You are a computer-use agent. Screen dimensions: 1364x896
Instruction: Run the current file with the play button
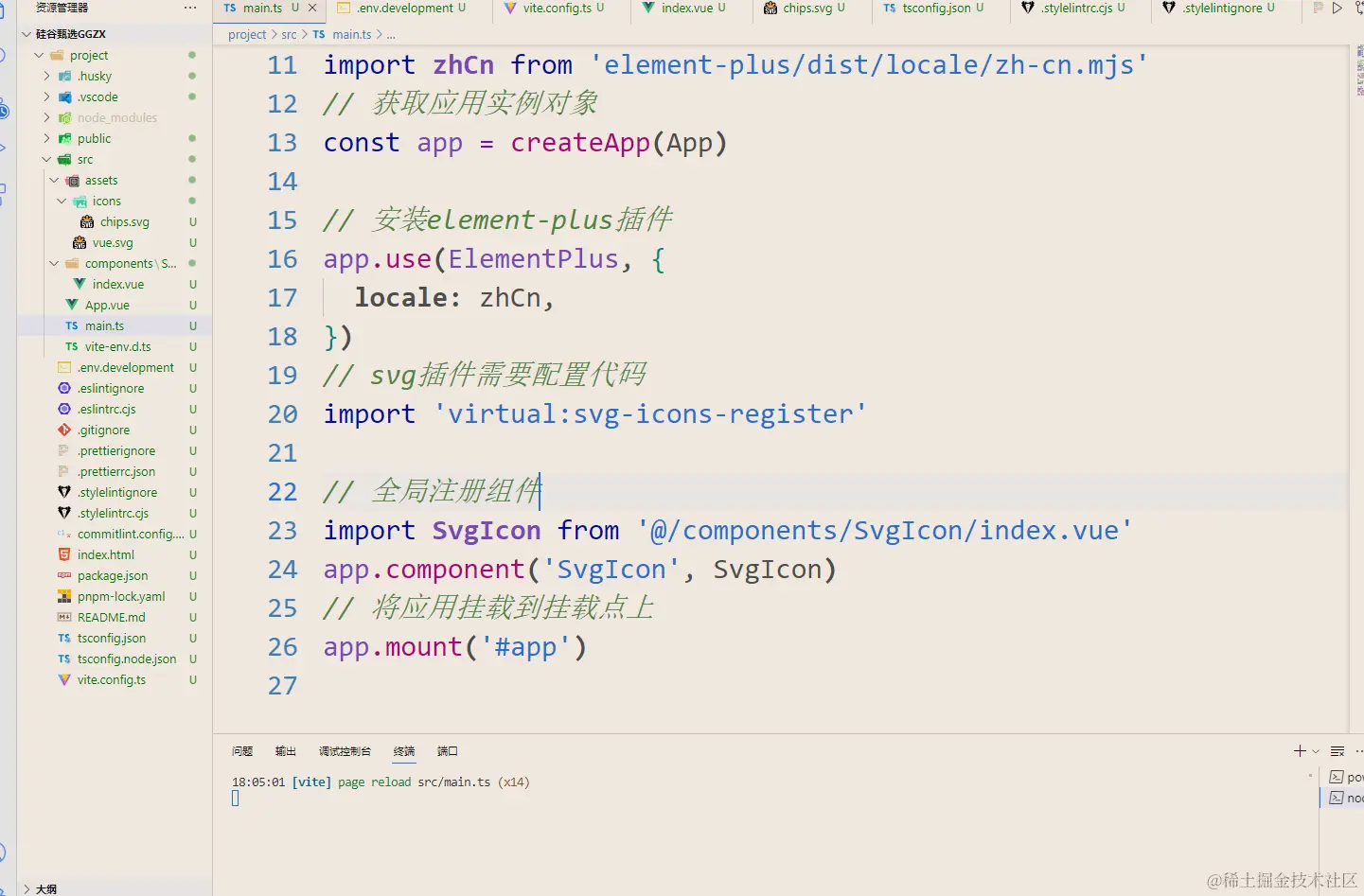tap(1337, 8)
